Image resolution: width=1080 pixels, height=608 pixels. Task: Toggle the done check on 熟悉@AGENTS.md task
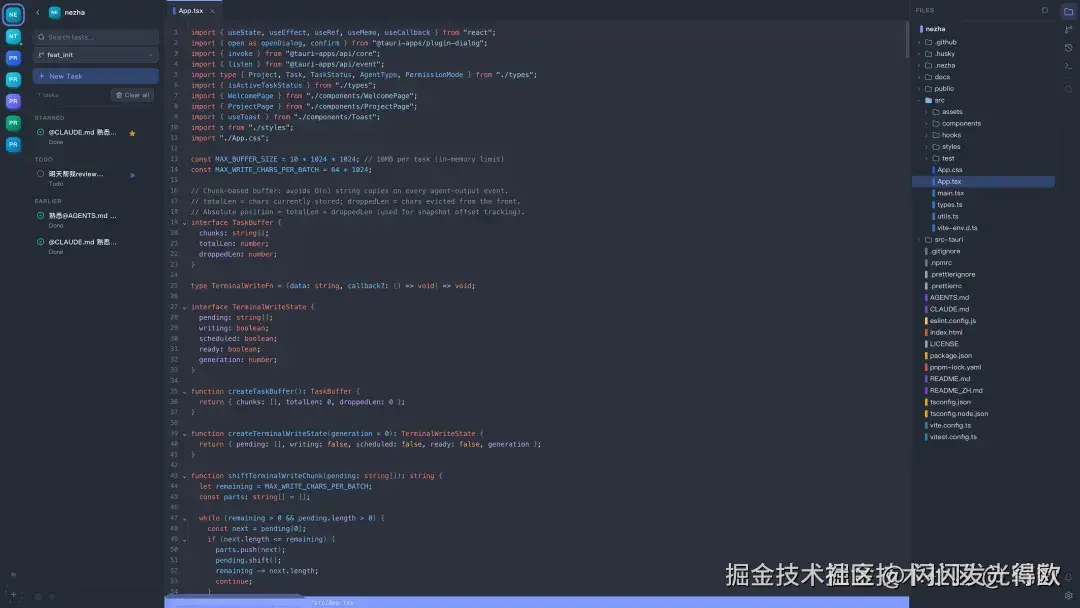pos(41,216)
